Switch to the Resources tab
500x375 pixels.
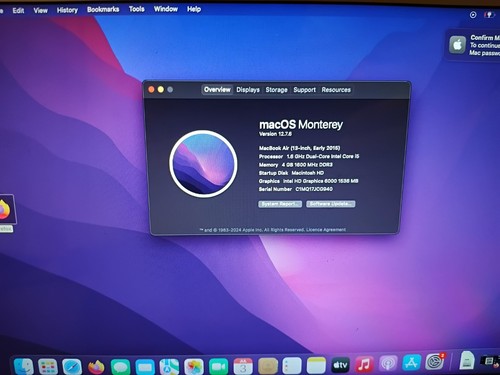(x=336, y=90)
